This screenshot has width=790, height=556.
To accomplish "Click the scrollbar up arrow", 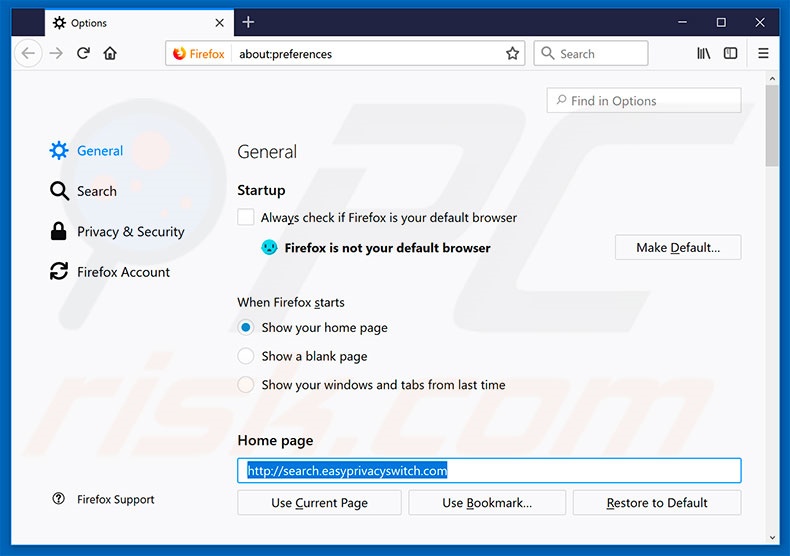I will [772, 79].
